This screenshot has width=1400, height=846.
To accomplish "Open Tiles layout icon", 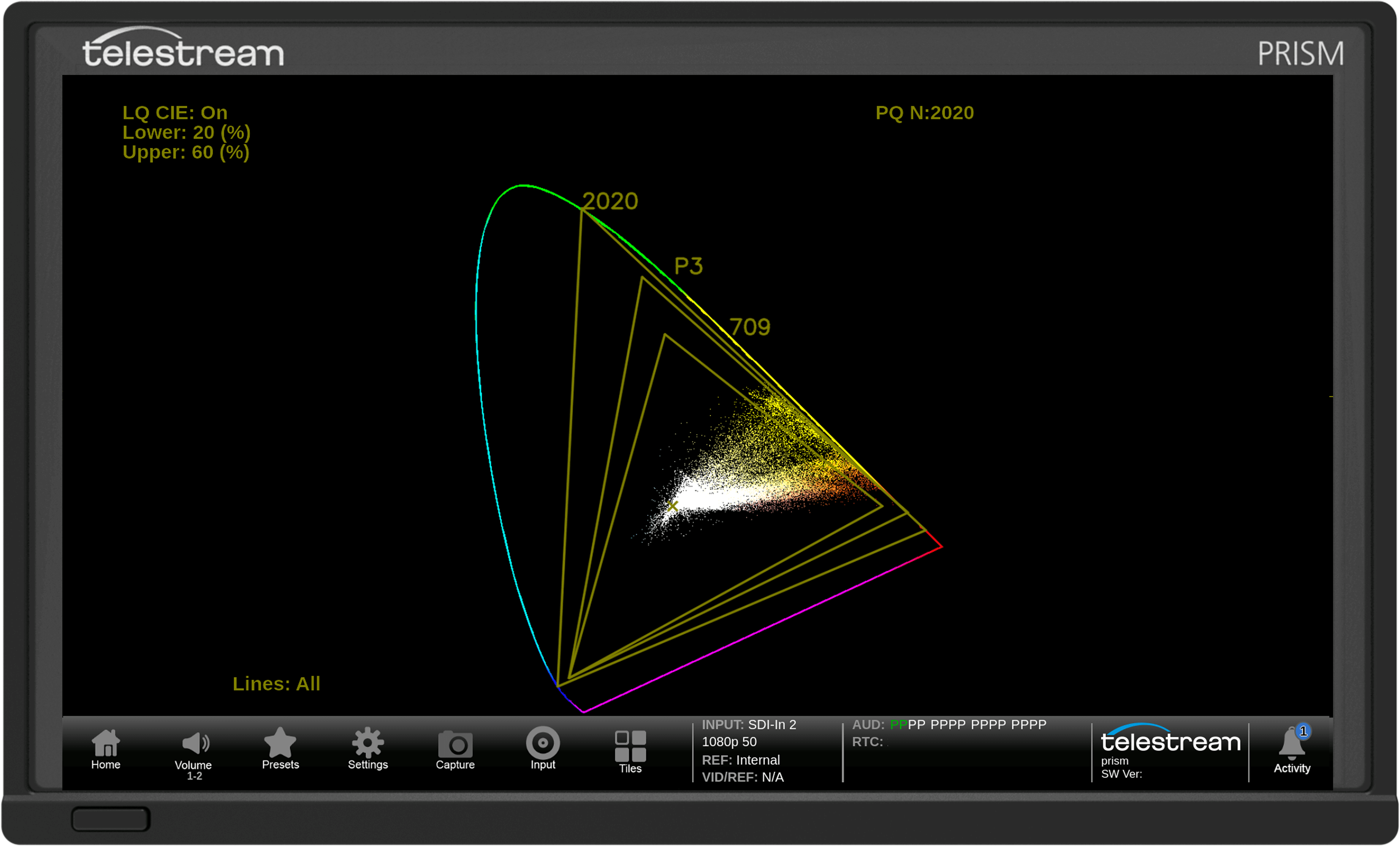I will point(630,752).
